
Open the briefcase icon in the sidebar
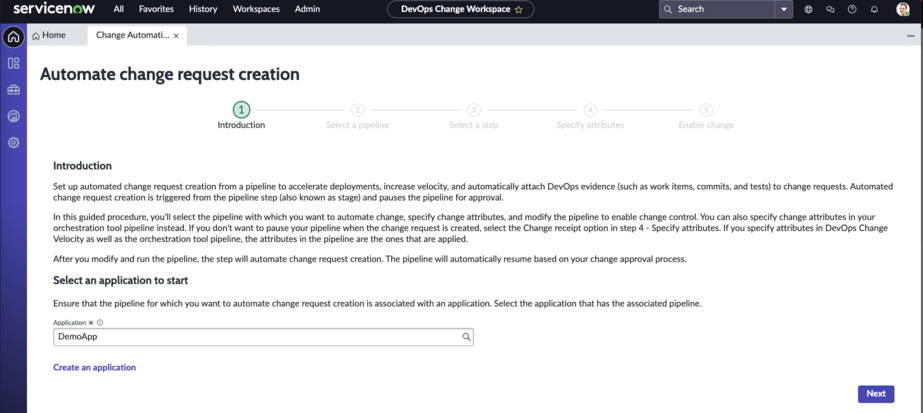(x=14, y=90)
